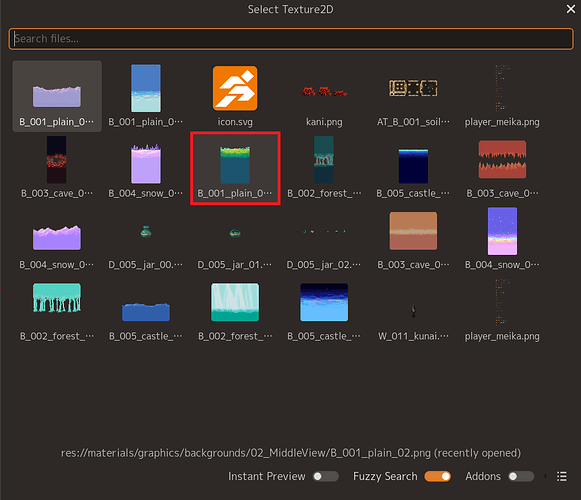Click the res://materials/graphics/backgrounds file path text
This screenshot has height=500, width=581.
[x=291, y=453]
